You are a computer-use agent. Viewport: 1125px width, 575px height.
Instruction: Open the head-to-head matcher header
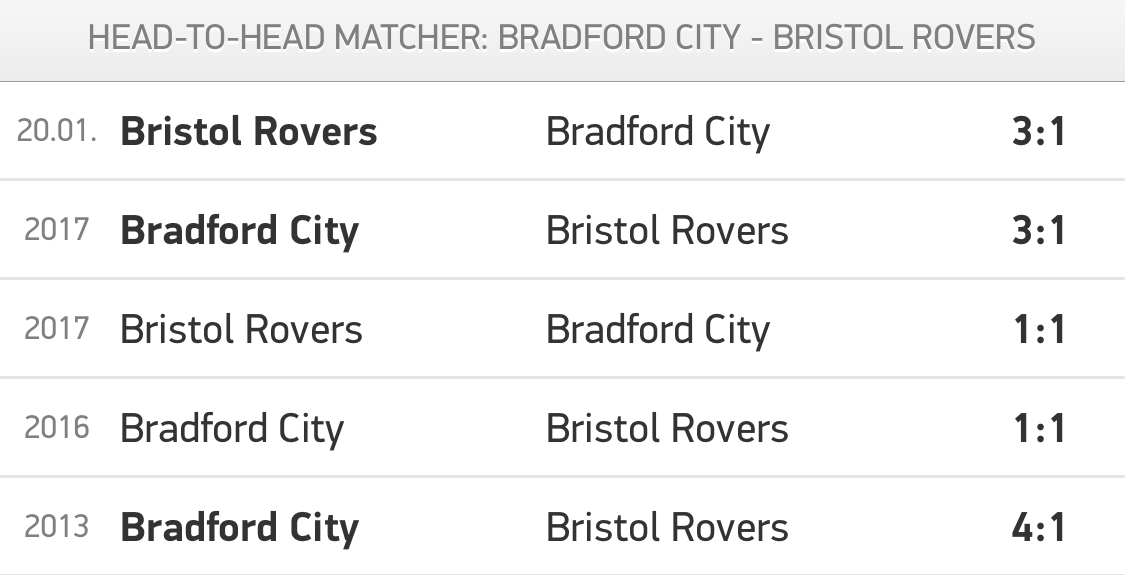pyautogui.click(x=562, y=37)
